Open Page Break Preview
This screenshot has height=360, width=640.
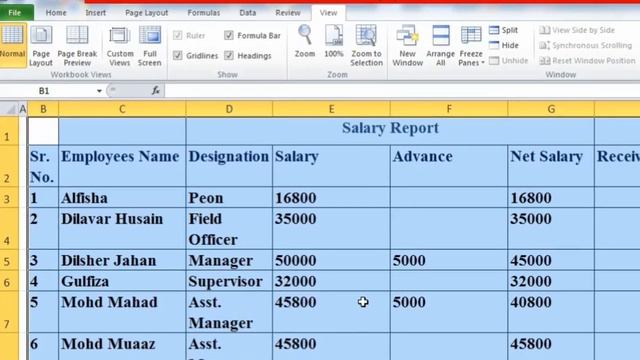click(x=77, y=46)
